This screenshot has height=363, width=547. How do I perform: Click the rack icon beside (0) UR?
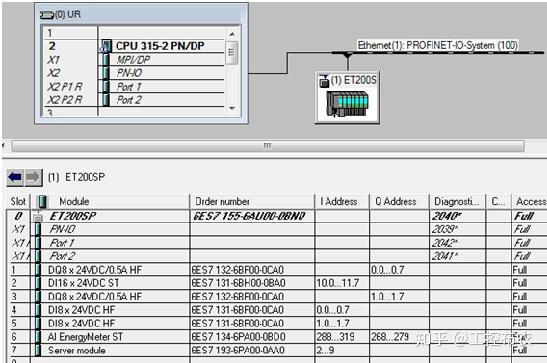coord(47,15)
